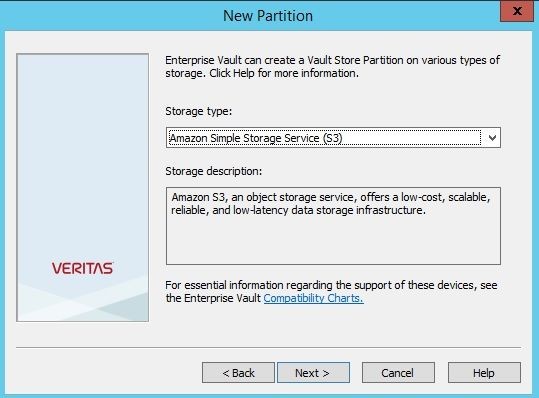This screenshot has height=398, width=539.
Task: Click the "Storage description:" label
Action: [213, 171]
